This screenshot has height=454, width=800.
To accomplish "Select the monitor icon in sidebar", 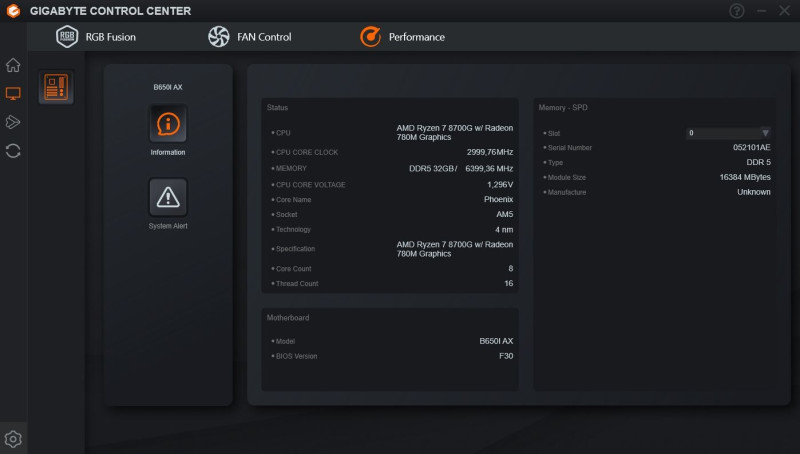I will point(13,94).
